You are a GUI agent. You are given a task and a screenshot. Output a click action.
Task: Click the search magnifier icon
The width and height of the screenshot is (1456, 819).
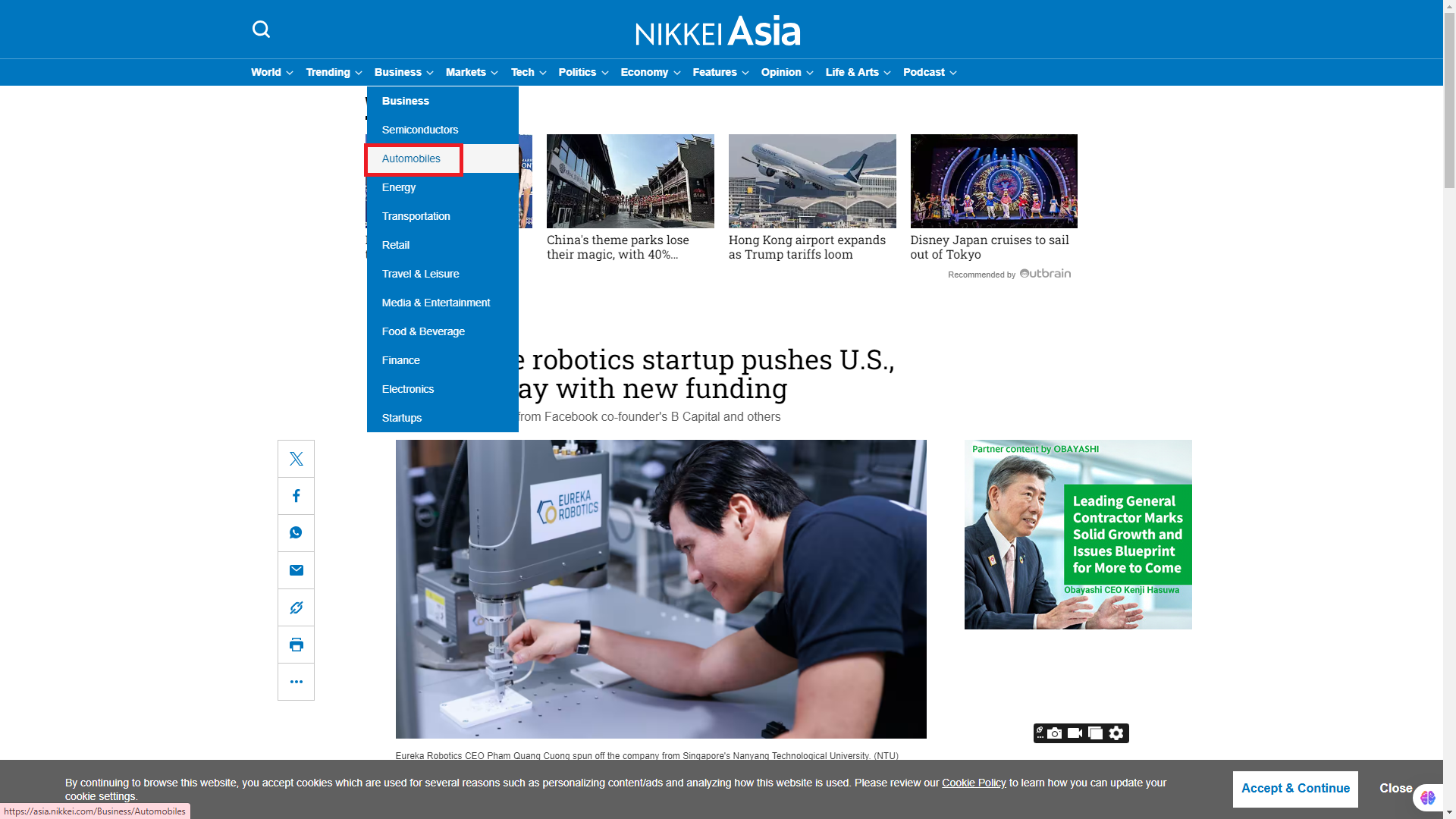coord(261,30)
